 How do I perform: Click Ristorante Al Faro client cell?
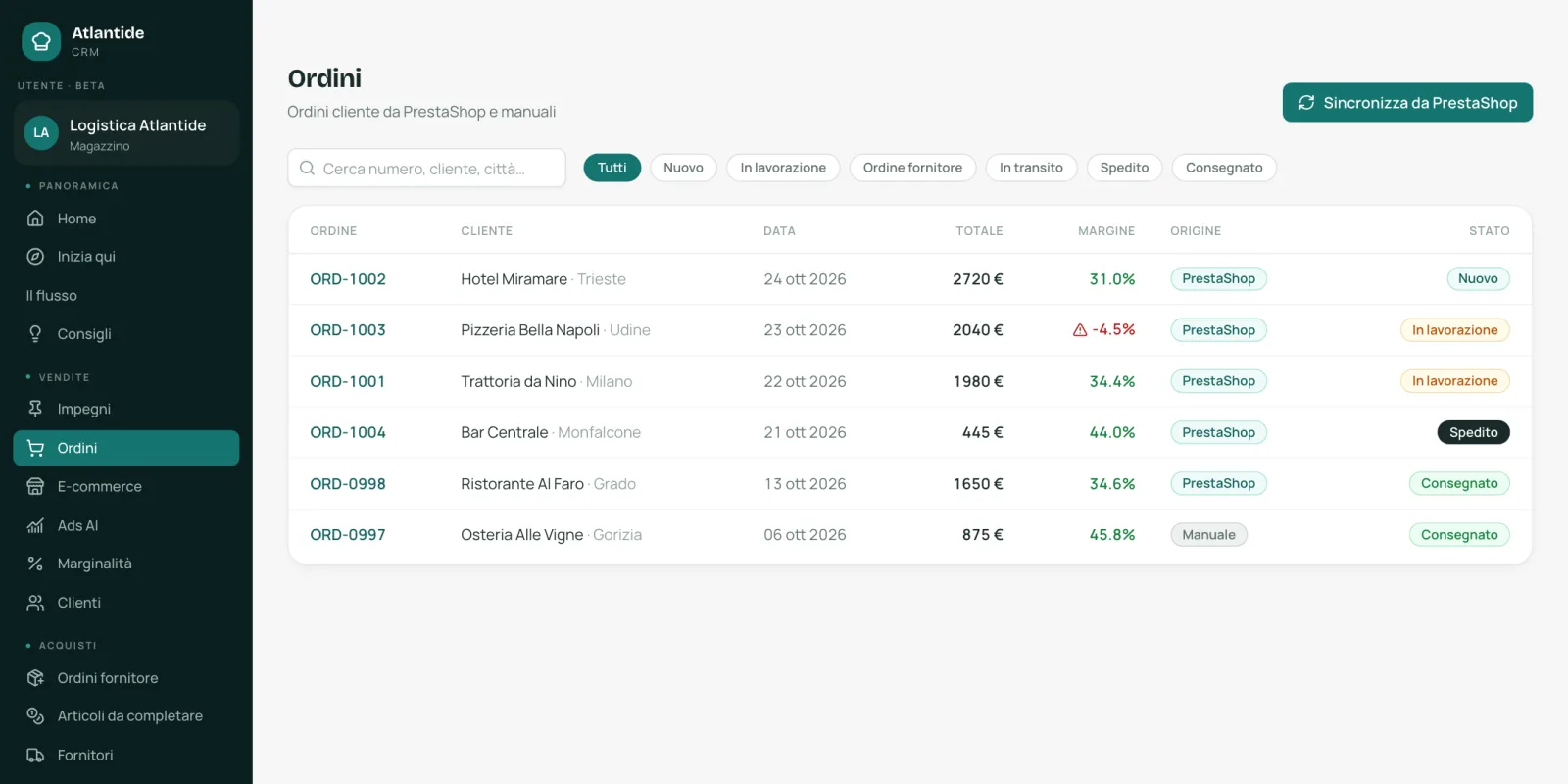tap(548, 484)
